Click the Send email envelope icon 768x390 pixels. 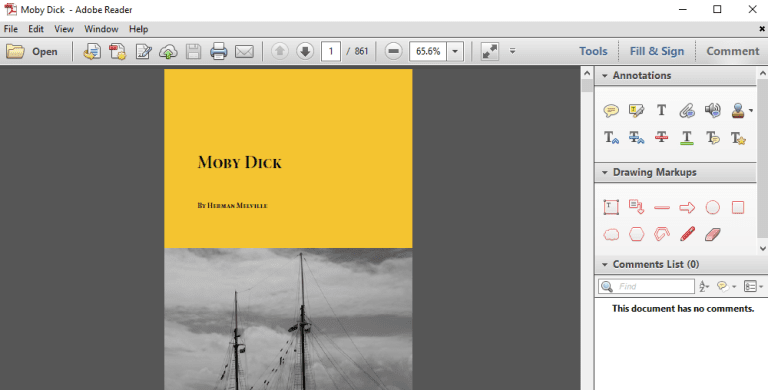[244, 51]
